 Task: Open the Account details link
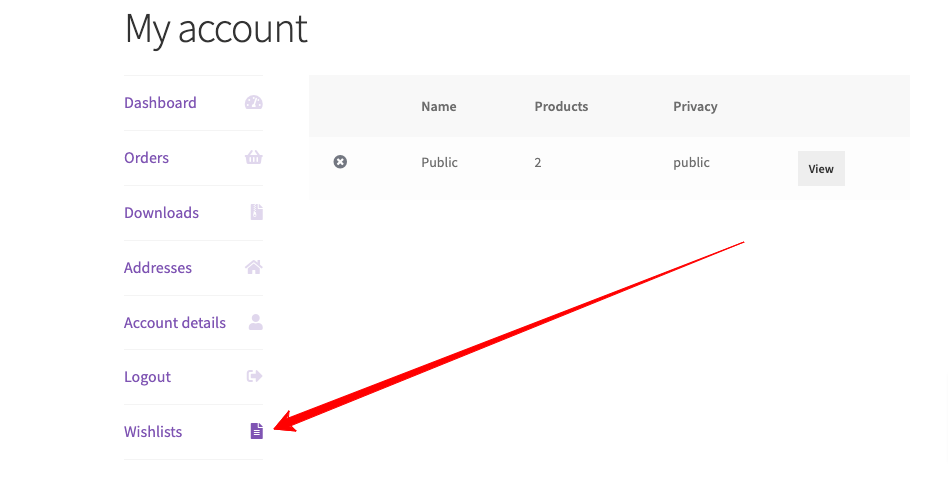175,323
